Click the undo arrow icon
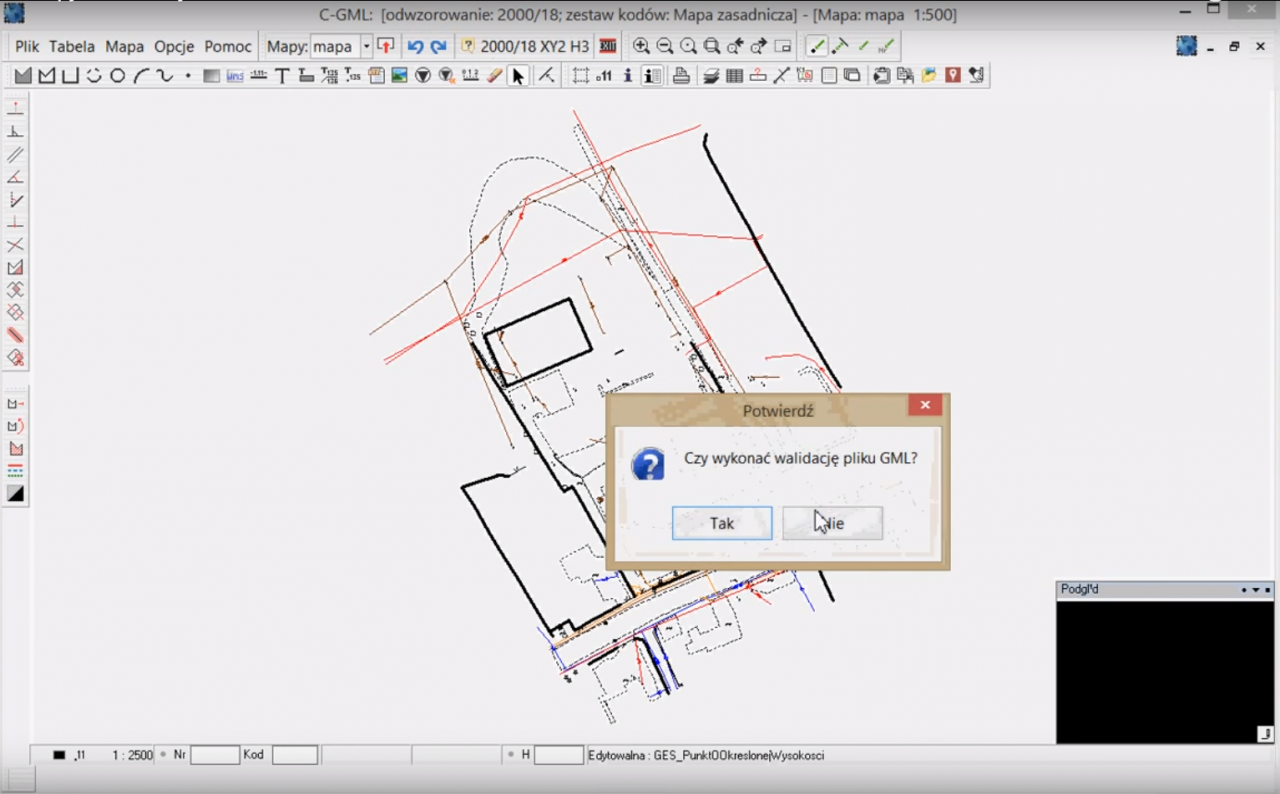1280x794 pixels. [x=415, y=46]
